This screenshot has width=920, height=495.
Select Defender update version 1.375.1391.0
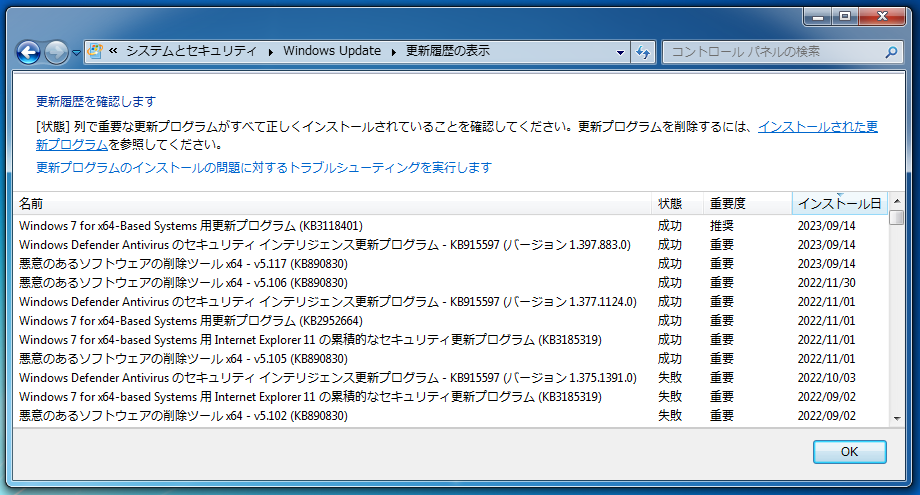450,378
